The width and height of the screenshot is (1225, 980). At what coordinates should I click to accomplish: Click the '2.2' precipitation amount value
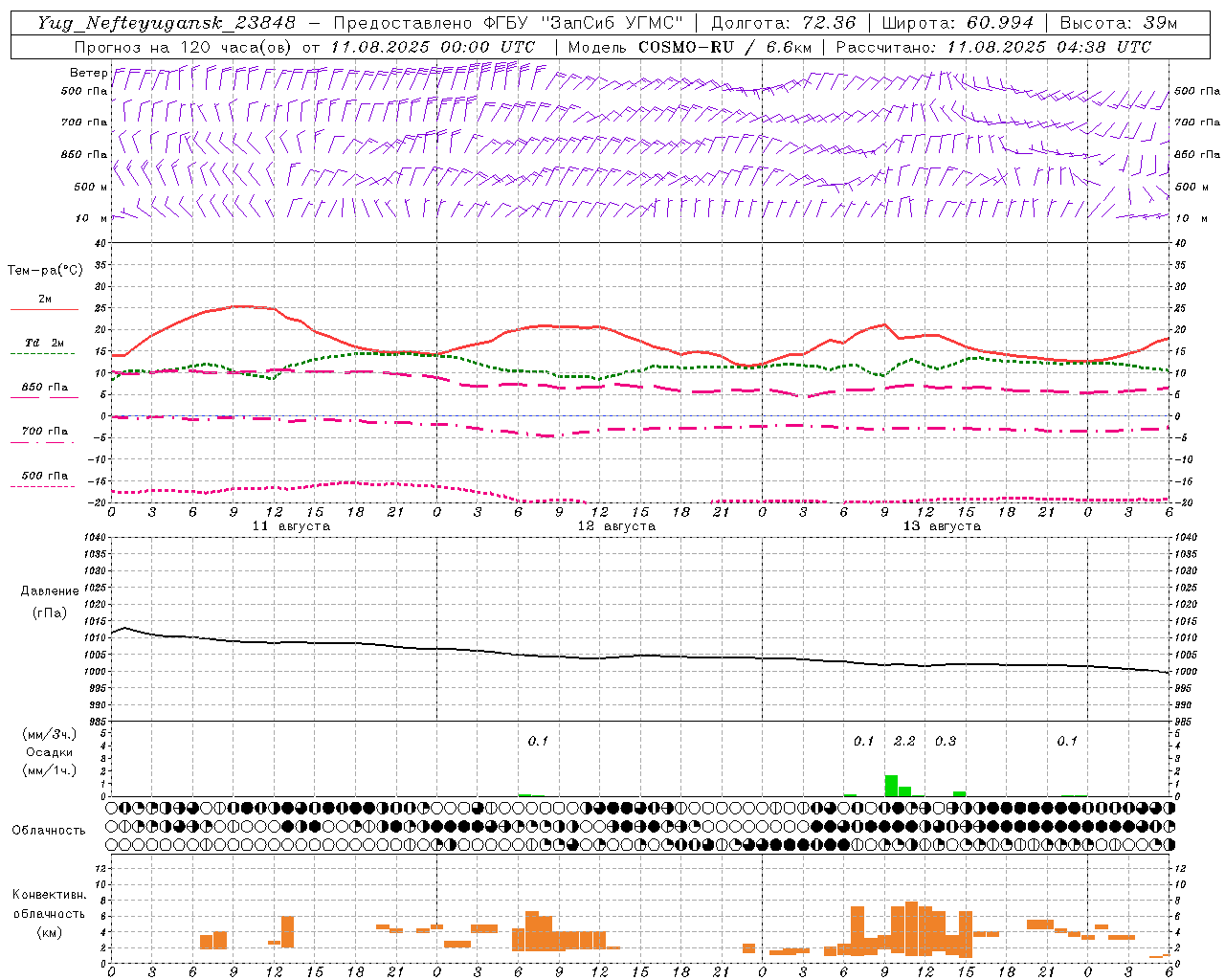coord(904,741)
